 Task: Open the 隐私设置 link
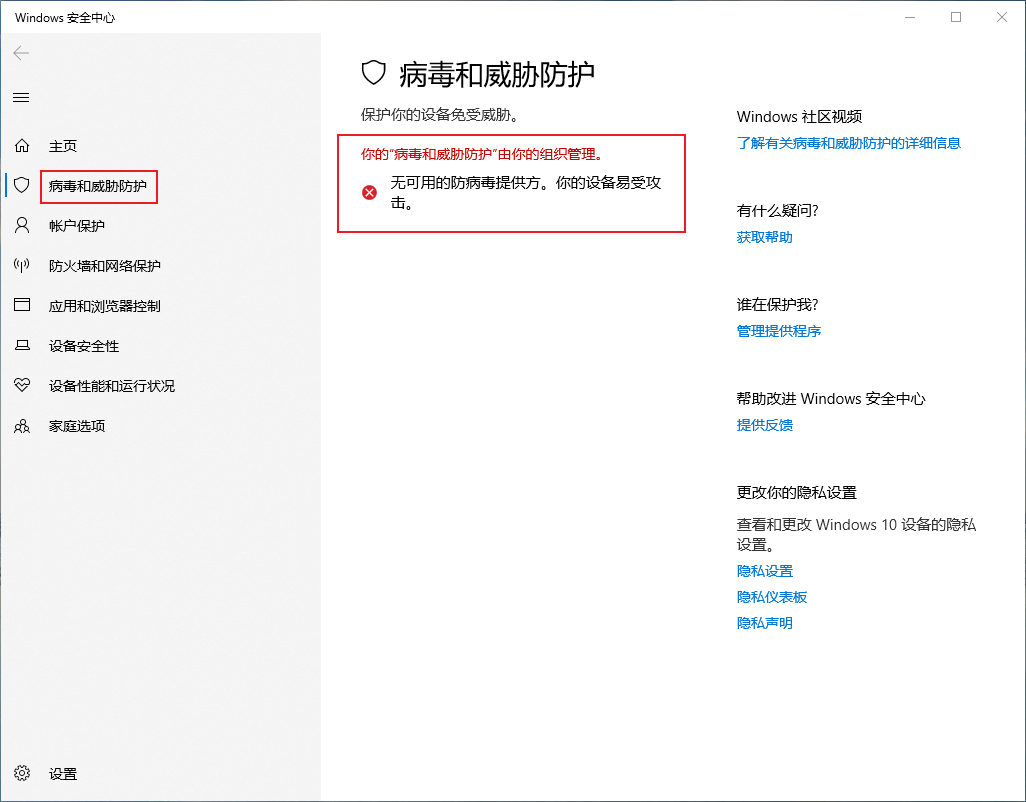pyautogui.click(x=764, y=571)
